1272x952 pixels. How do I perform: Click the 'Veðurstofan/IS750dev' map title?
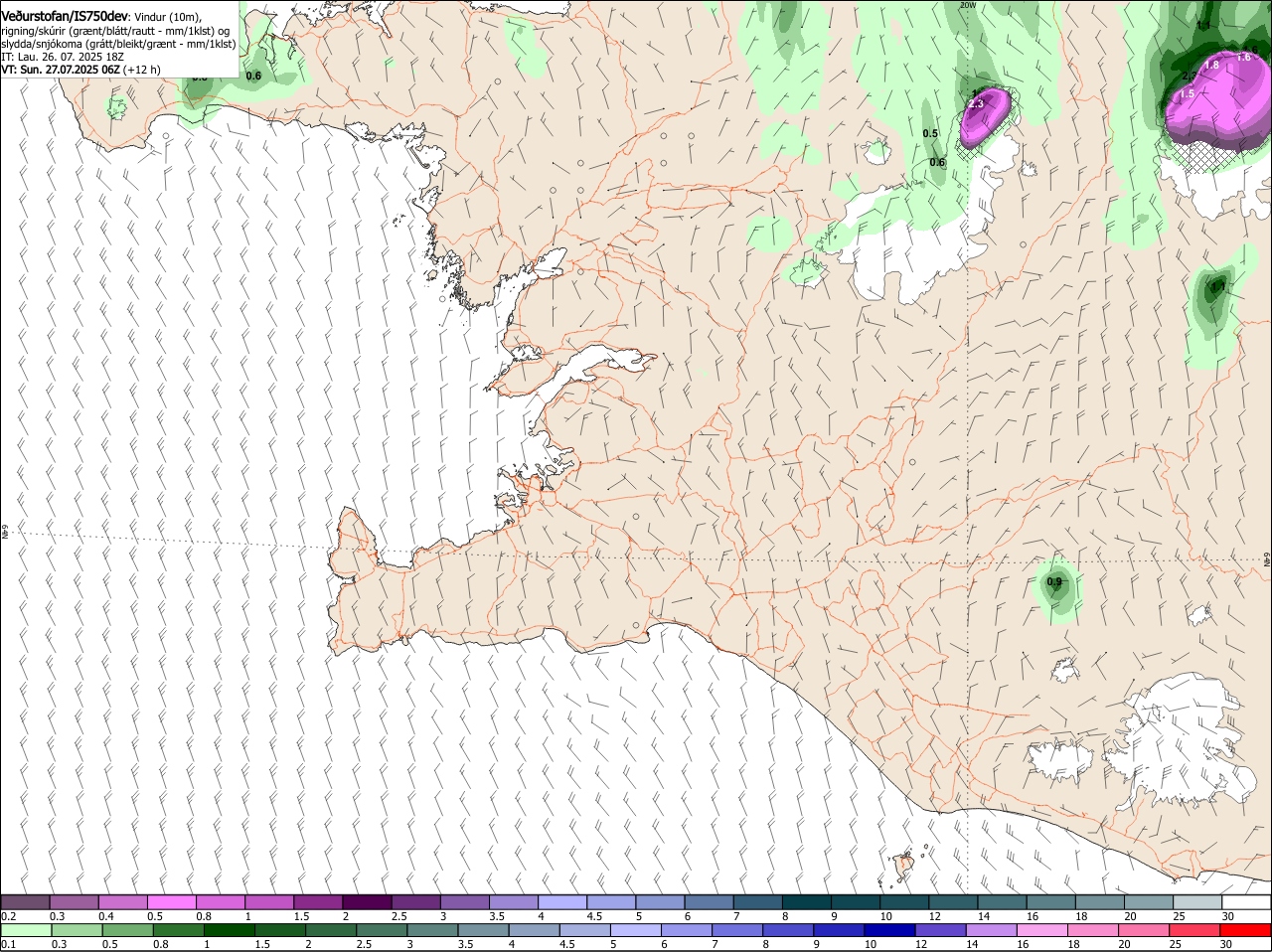pos(65,17)
